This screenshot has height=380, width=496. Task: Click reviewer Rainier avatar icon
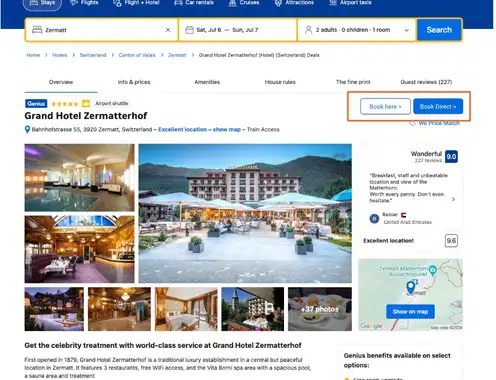(374, 219)
